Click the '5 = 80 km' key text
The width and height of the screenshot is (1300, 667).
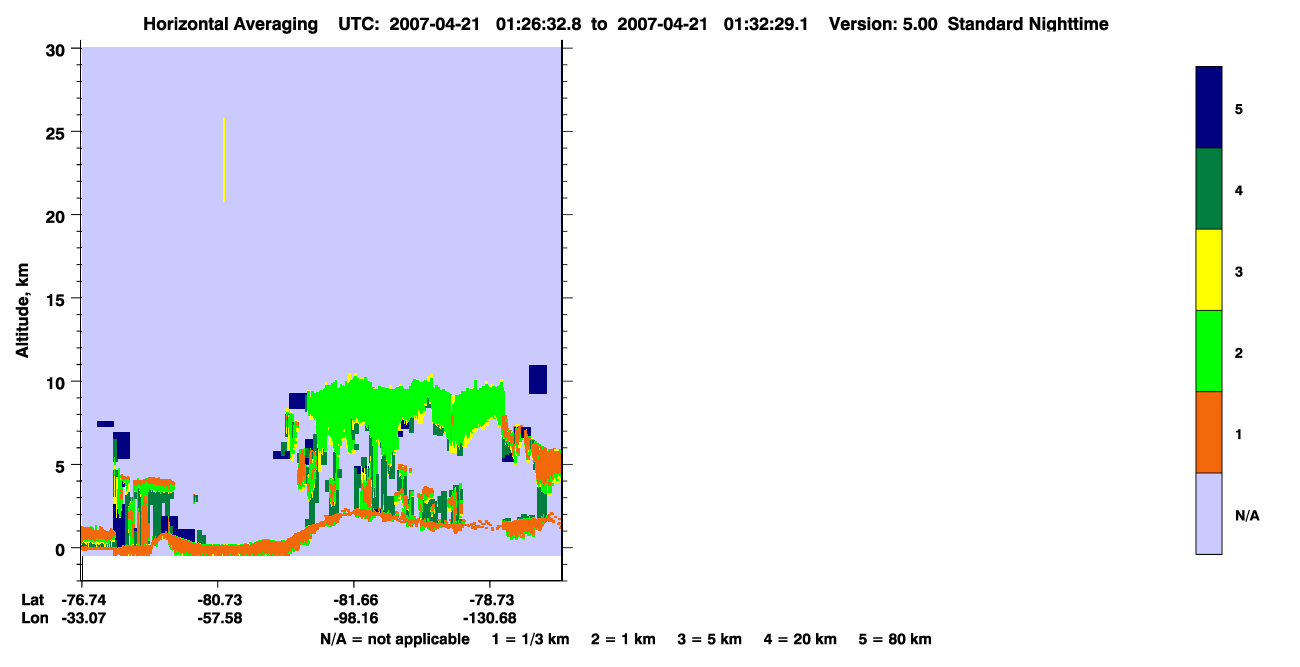click(x=895, y=639)
